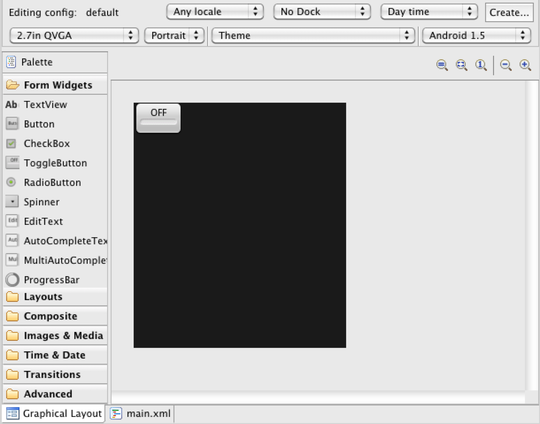Select the ProgressBar widget icon
540x424 pixels.
point(12,279)
